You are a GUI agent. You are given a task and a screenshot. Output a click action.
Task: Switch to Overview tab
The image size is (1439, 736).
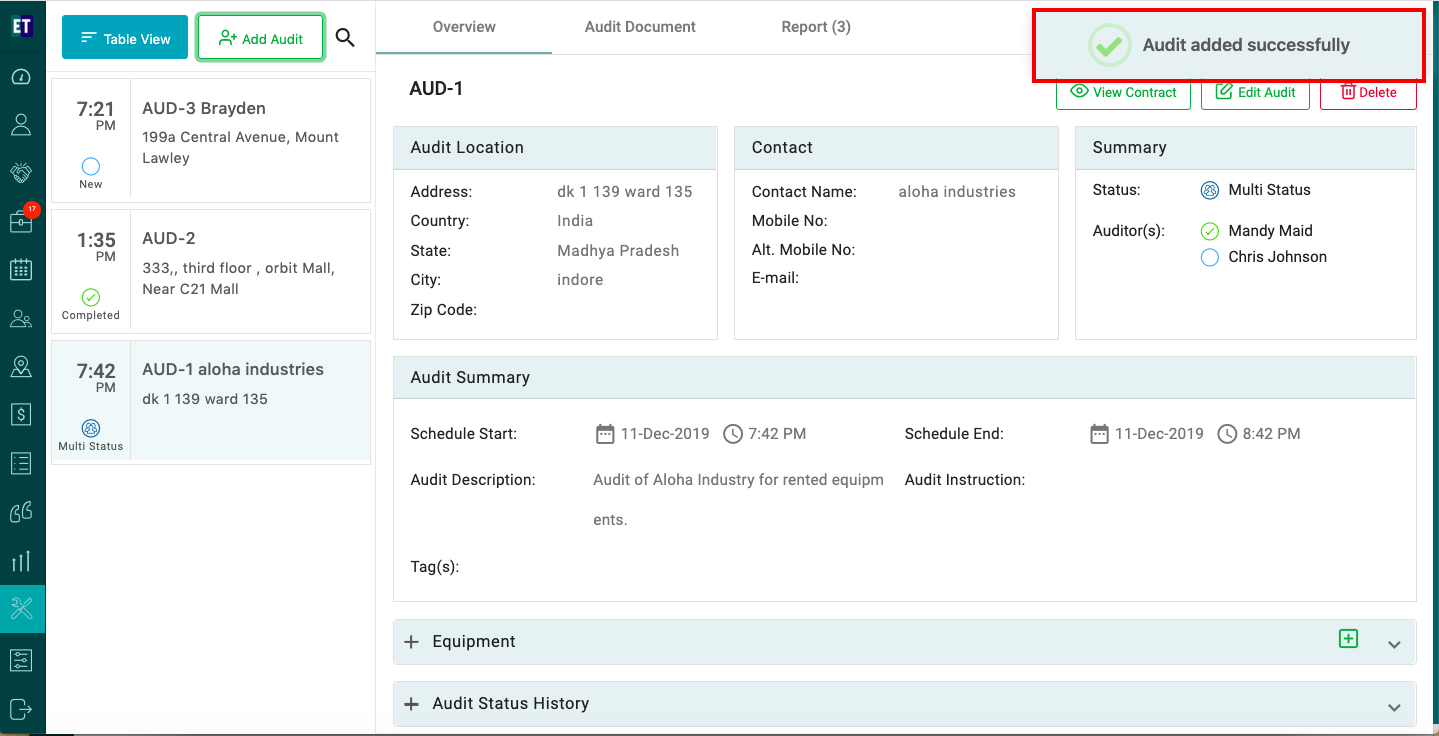[464, 27]
